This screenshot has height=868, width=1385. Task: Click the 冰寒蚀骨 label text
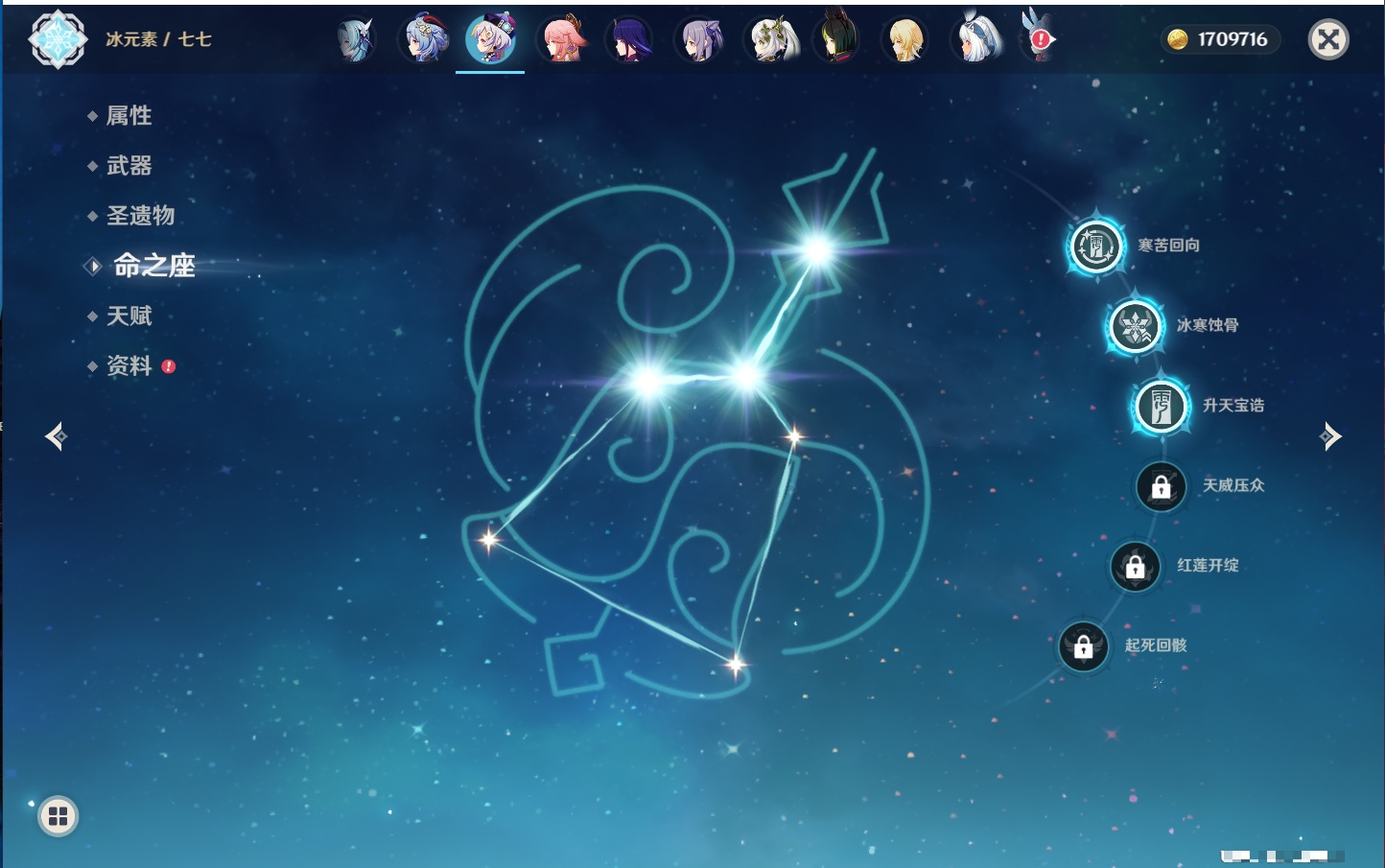click(x=1208, y=325)
